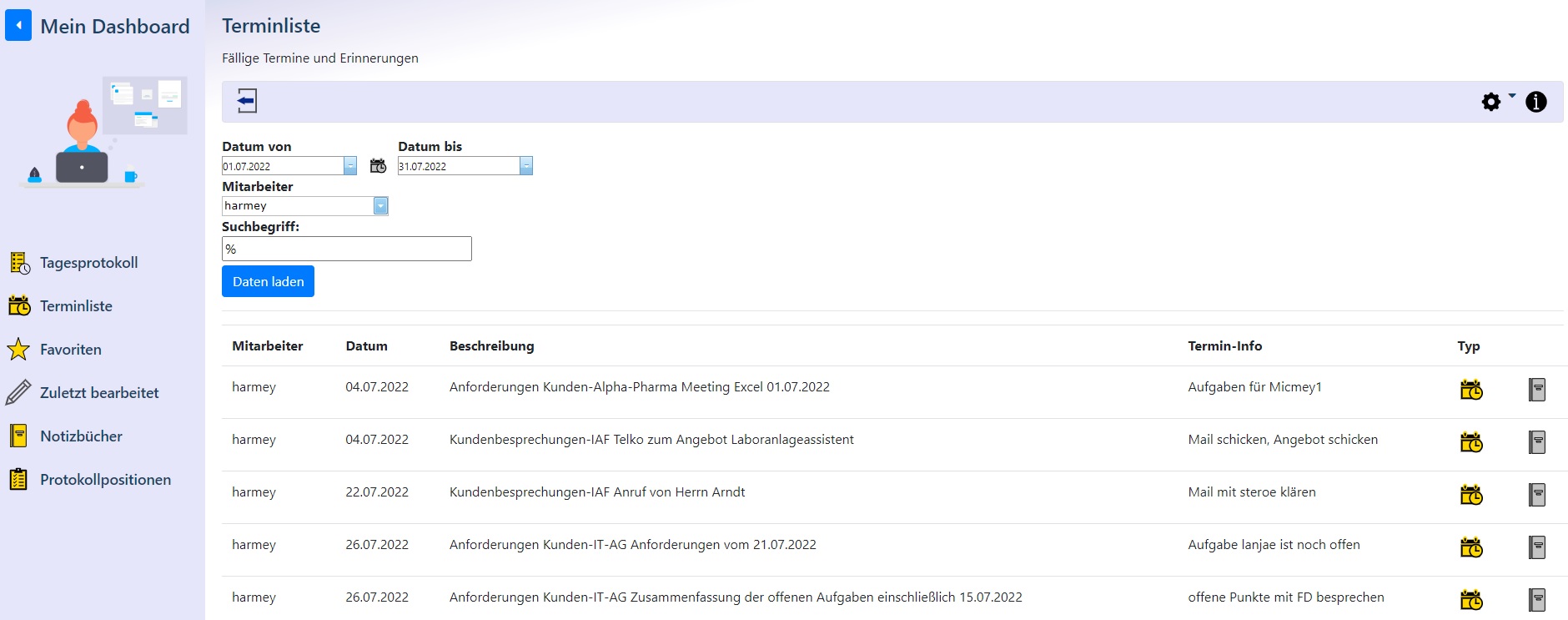Open Protokollpositionen in the sidebar
Screen dimensions: 1568x620
(105, 480)
